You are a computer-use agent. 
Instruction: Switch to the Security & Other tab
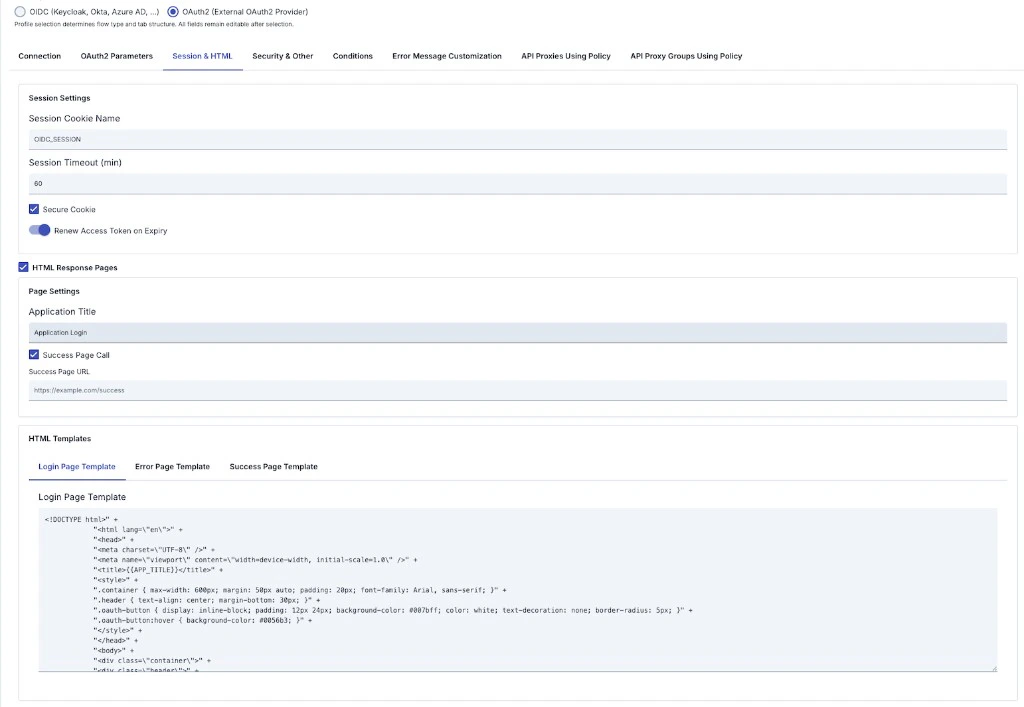click(282, 57)
